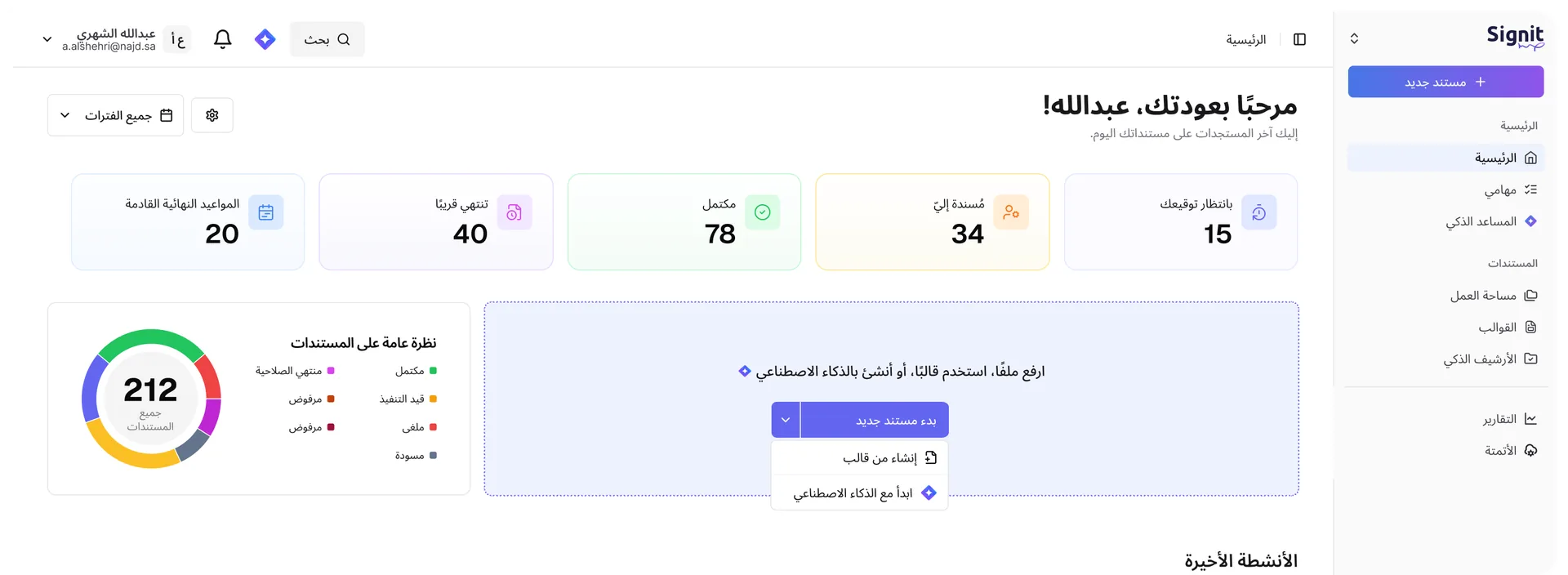Open the المساعد الذكي (Smart Assistant) sidebar icon
Image resolution: width=1568 pixels, height=575 pixels.
click(1530, 221)
